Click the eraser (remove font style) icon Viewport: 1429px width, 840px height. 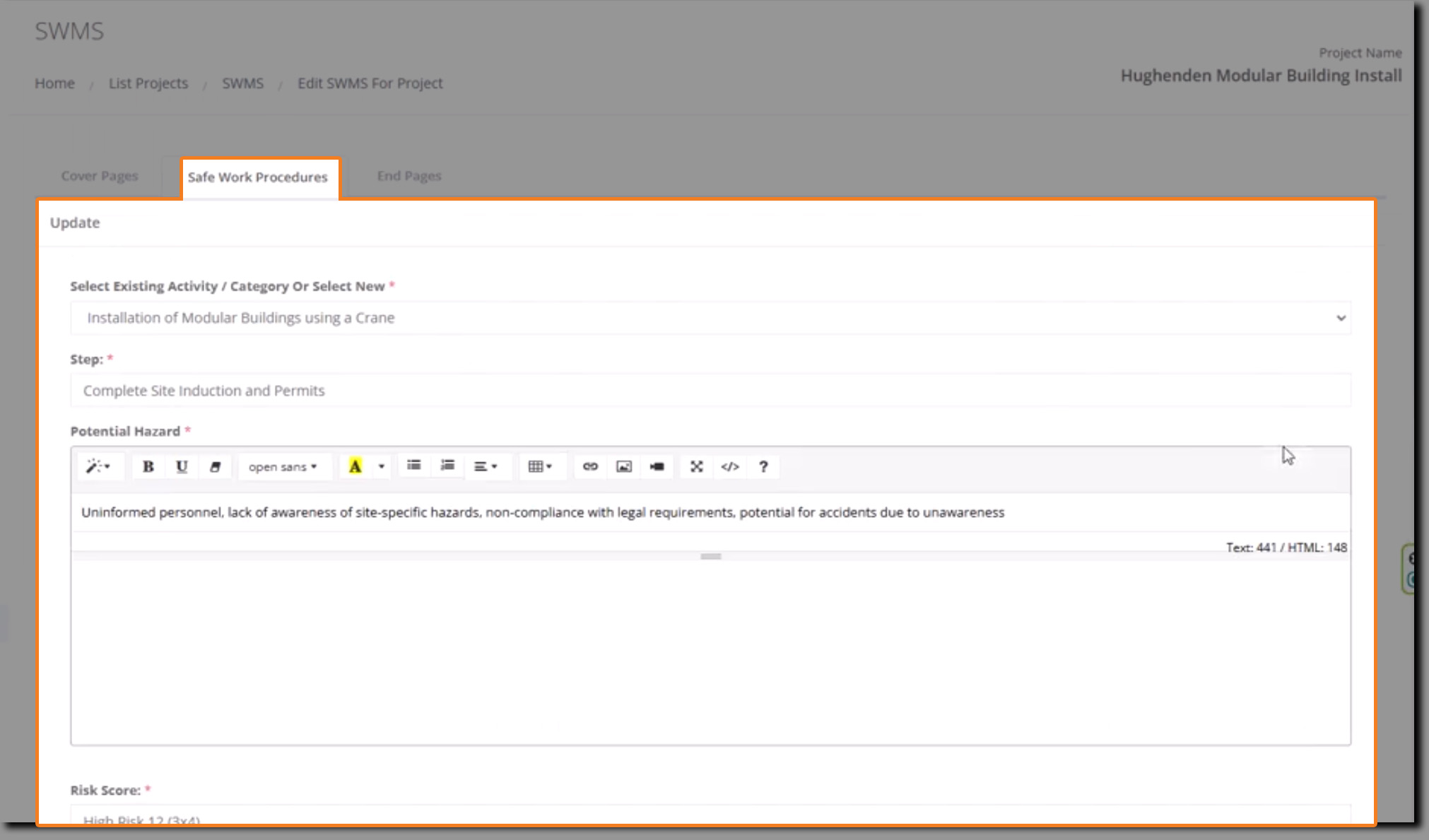[215, 466]
